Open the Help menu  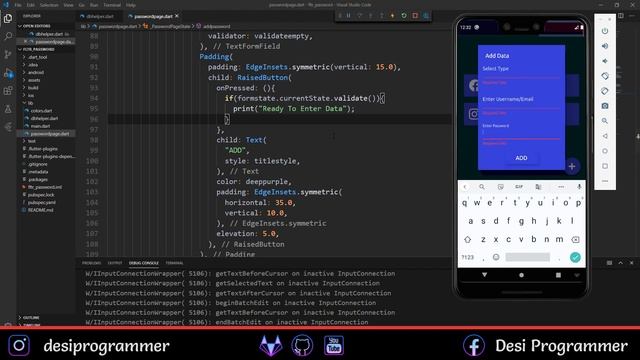click(x=131, y=5)
